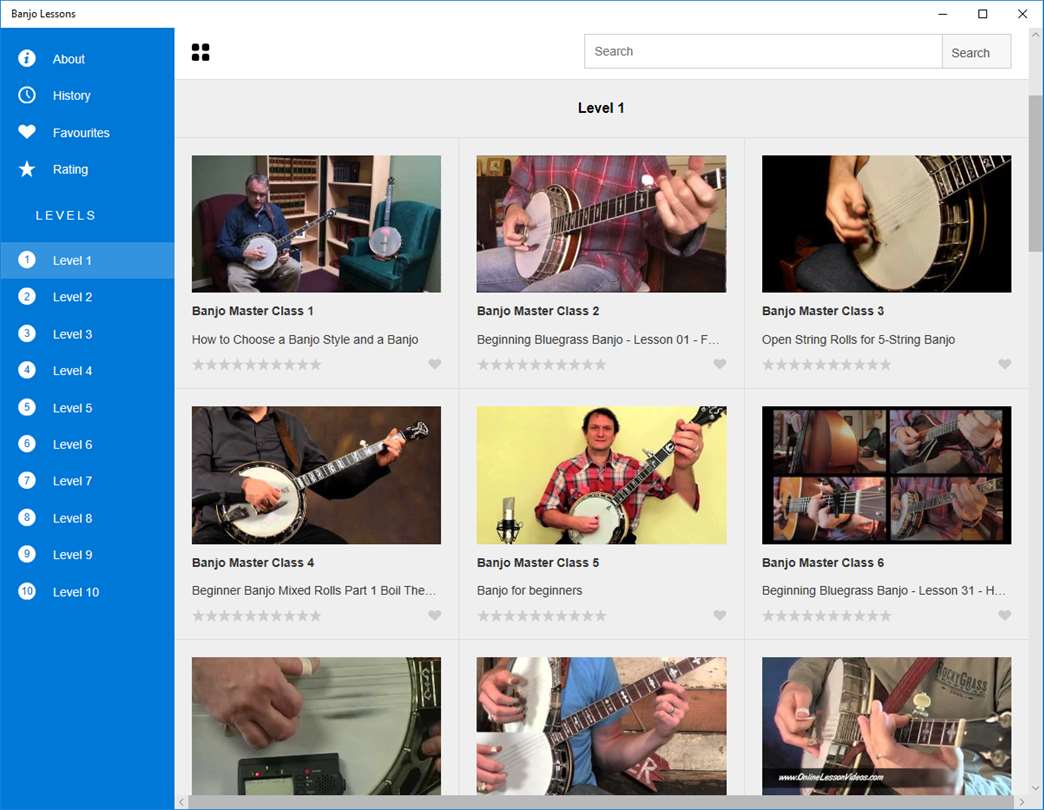This screenshot has width=1044, height=810.
Task: Click the Banjo Master Class 6 title
Action: (x=823, y=562)
